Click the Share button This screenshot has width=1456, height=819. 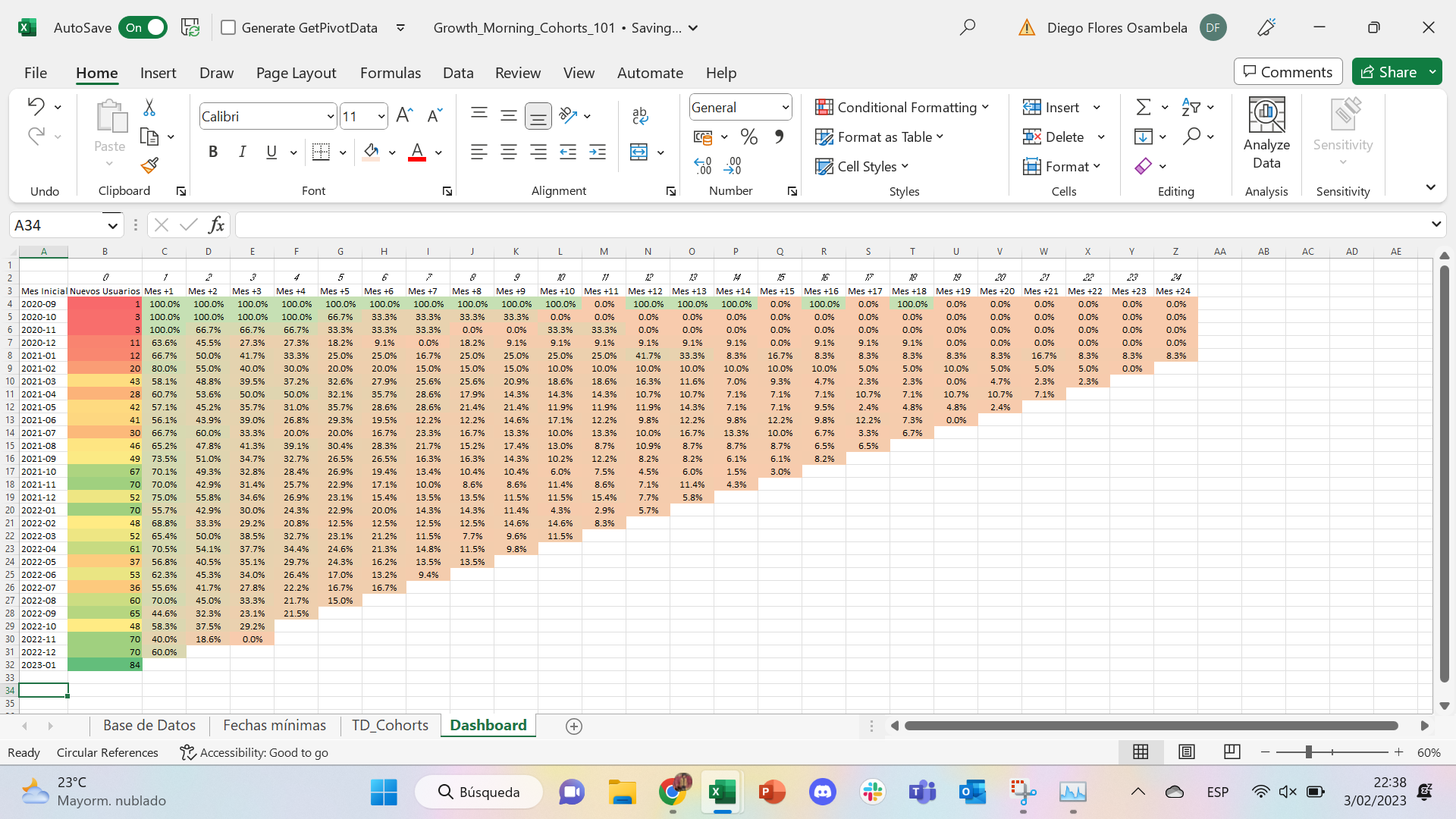(1392, 71)
